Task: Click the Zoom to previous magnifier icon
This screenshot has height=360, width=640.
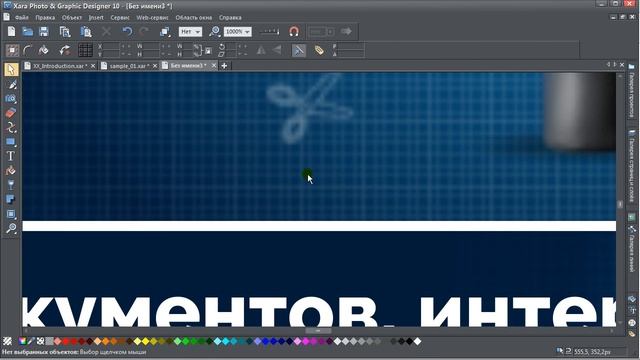Action: coord(214,31)
